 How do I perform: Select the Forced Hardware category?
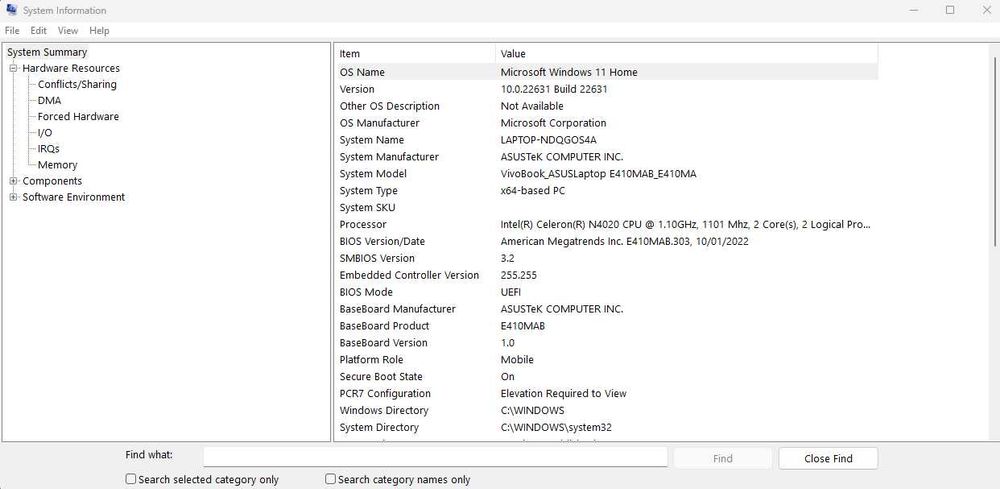pos(78,117)
